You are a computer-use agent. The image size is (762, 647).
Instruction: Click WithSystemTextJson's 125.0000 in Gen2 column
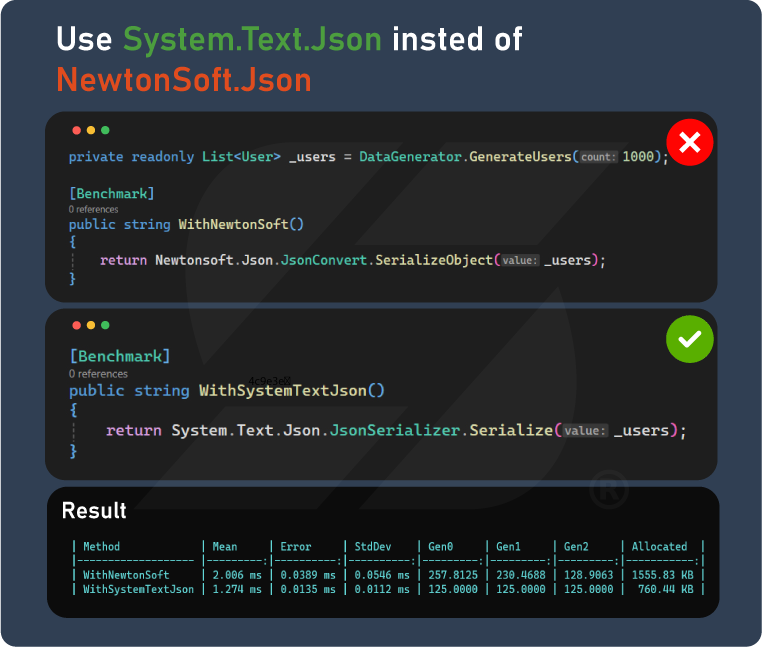tap(589, 590)
